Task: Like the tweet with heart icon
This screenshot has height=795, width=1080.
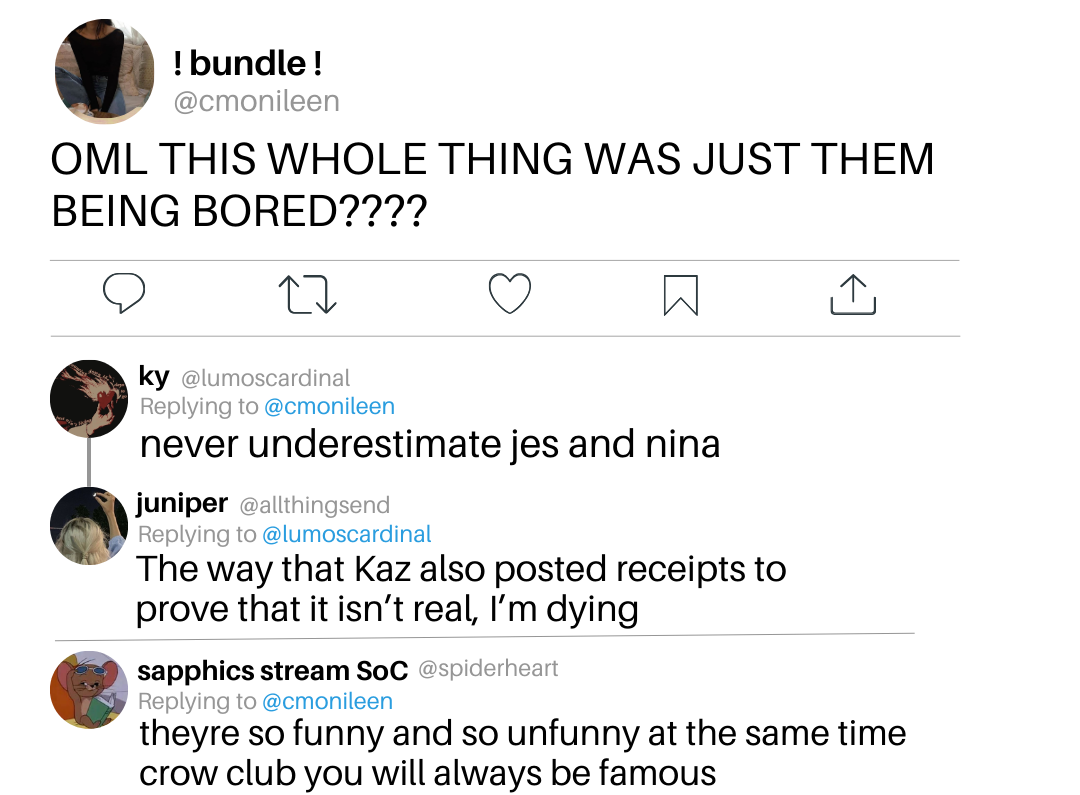Action: [x=510, y=293]
